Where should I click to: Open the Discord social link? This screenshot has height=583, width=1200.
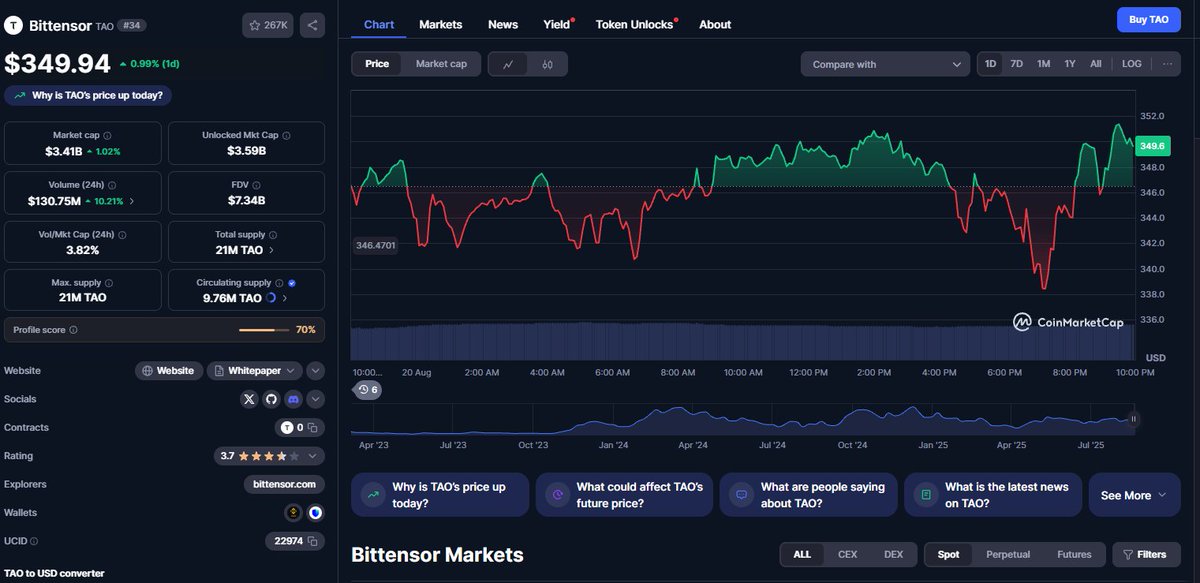pos(293,399)
